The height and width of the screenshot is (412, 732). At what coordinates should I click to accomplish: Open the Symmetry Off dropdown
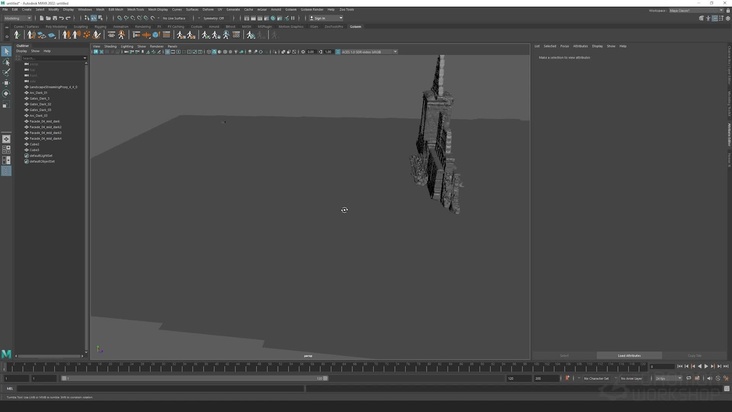coord(216,18)
